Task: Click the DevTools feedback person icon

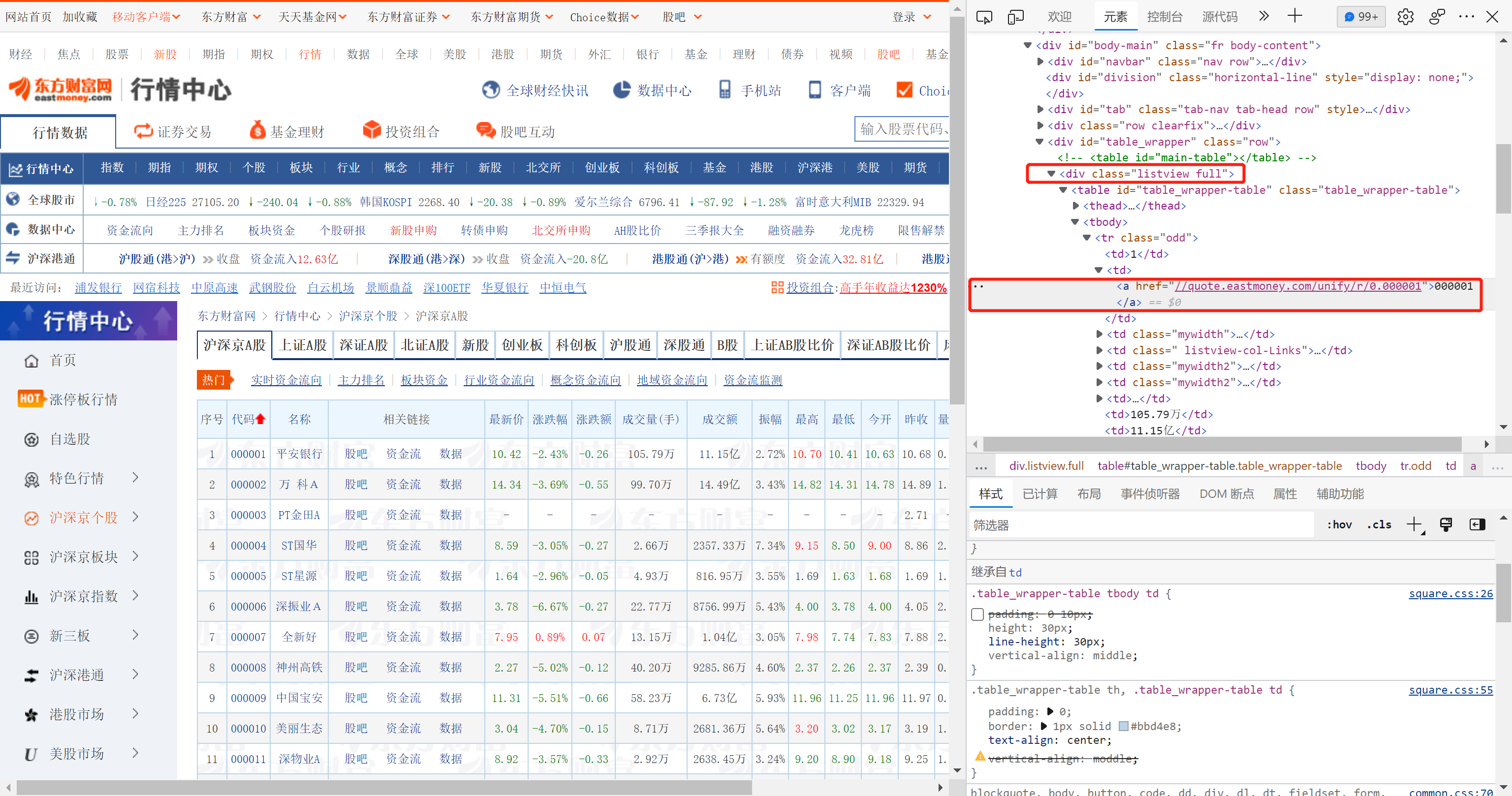Action: click(x=1436, y=16)
